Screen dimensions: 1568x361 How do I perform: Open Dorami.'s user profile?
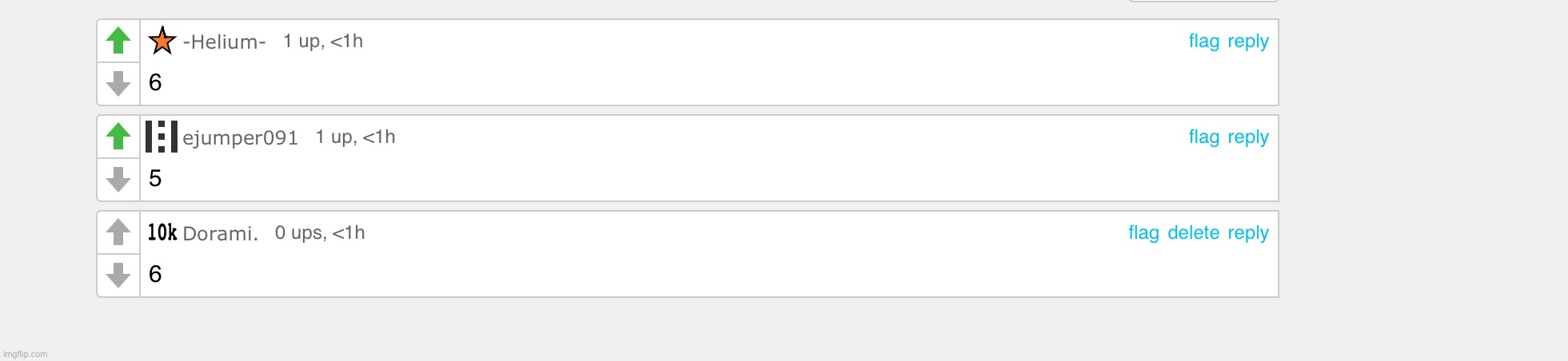click(220, 233)
